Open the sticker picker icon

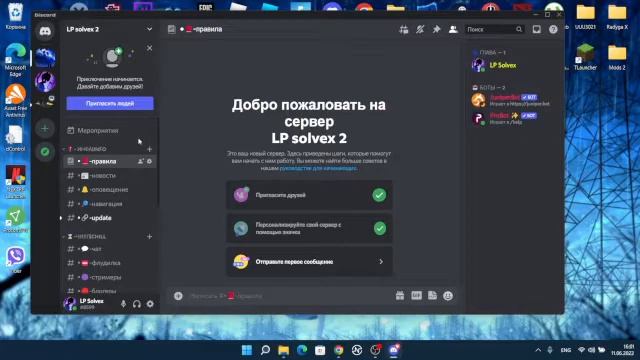coord(432,296)
